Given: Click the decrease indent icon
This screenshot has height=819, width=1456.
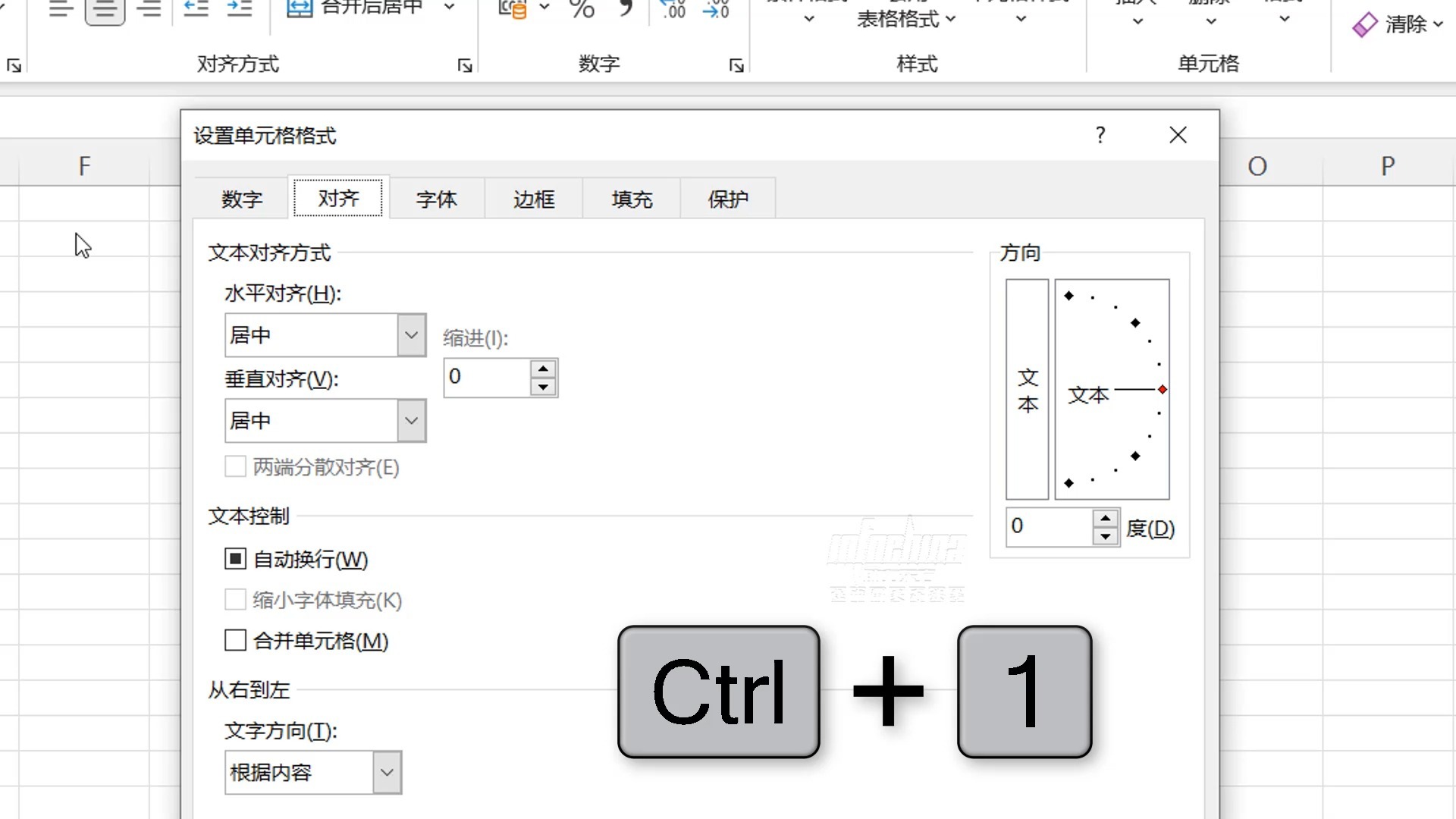Looking at the screenshot, I should click(x=196, y=9).
